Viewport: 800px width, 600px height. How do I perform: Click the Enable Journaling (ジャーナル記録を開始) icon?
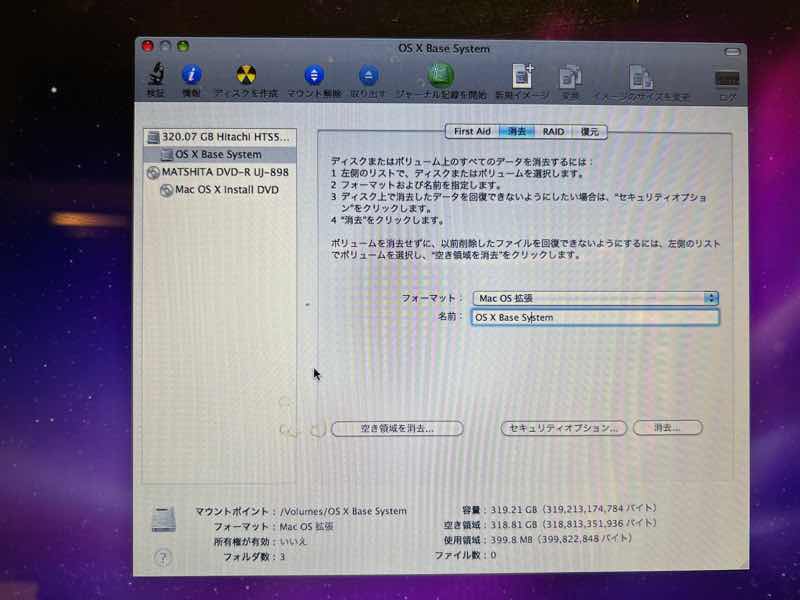440,76
